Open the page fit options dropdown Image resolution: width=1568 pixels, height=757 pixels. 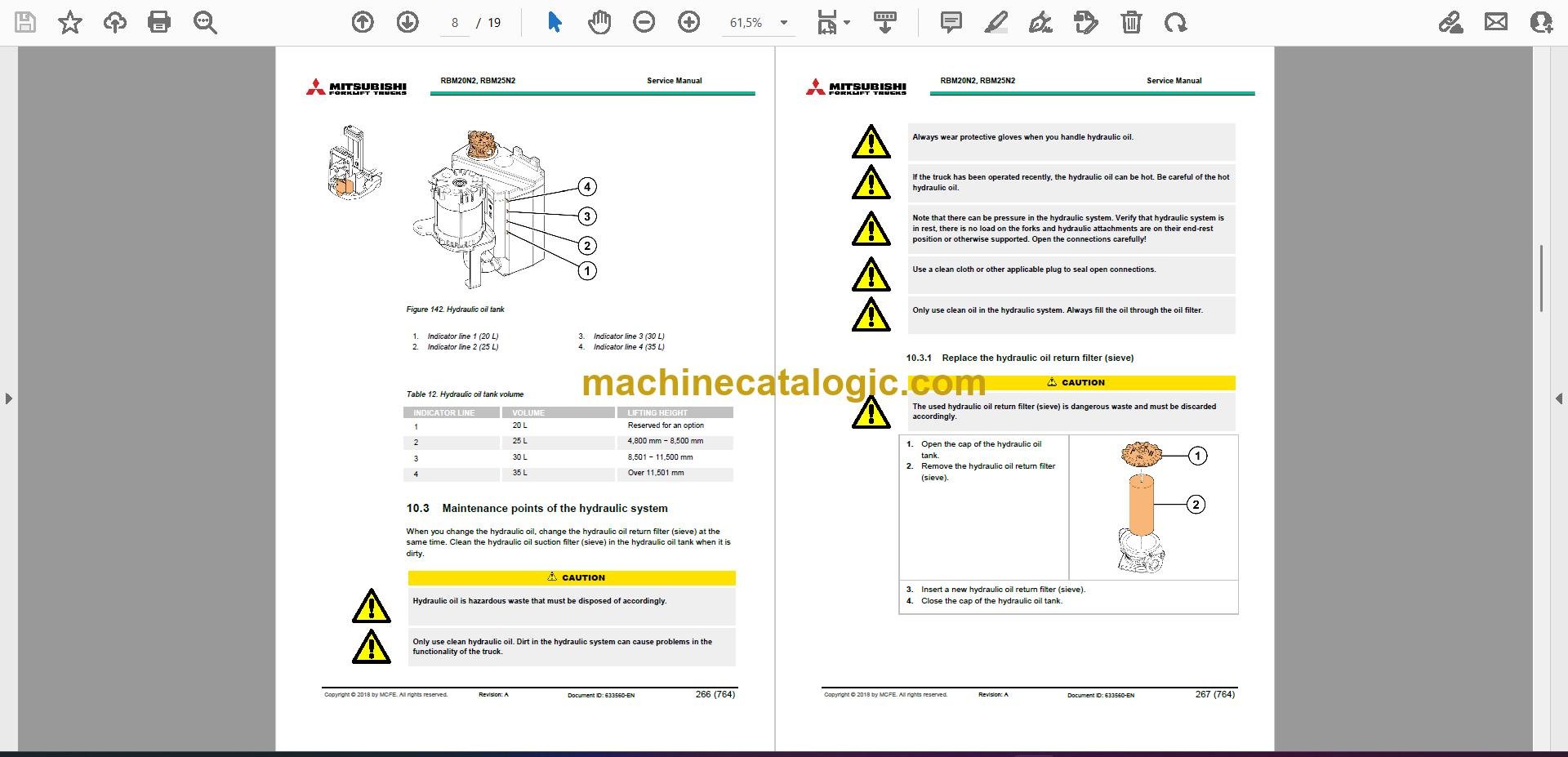point(833,22)
